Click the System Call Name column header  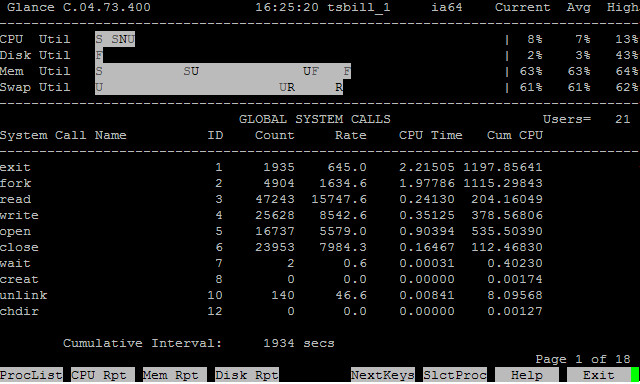pos(63,135)
